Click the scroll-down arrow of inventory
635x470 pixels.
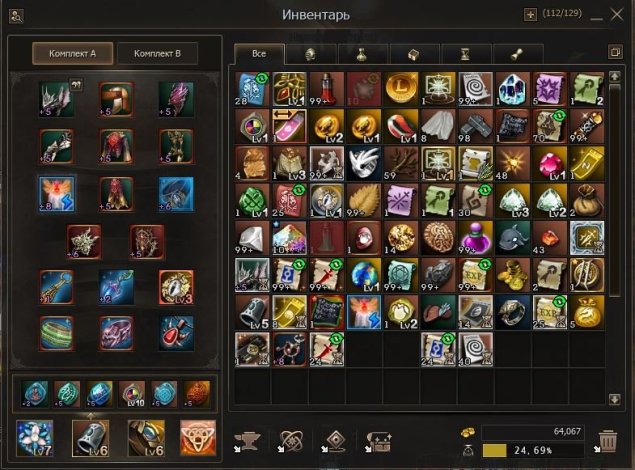click(x=615, y=400)
